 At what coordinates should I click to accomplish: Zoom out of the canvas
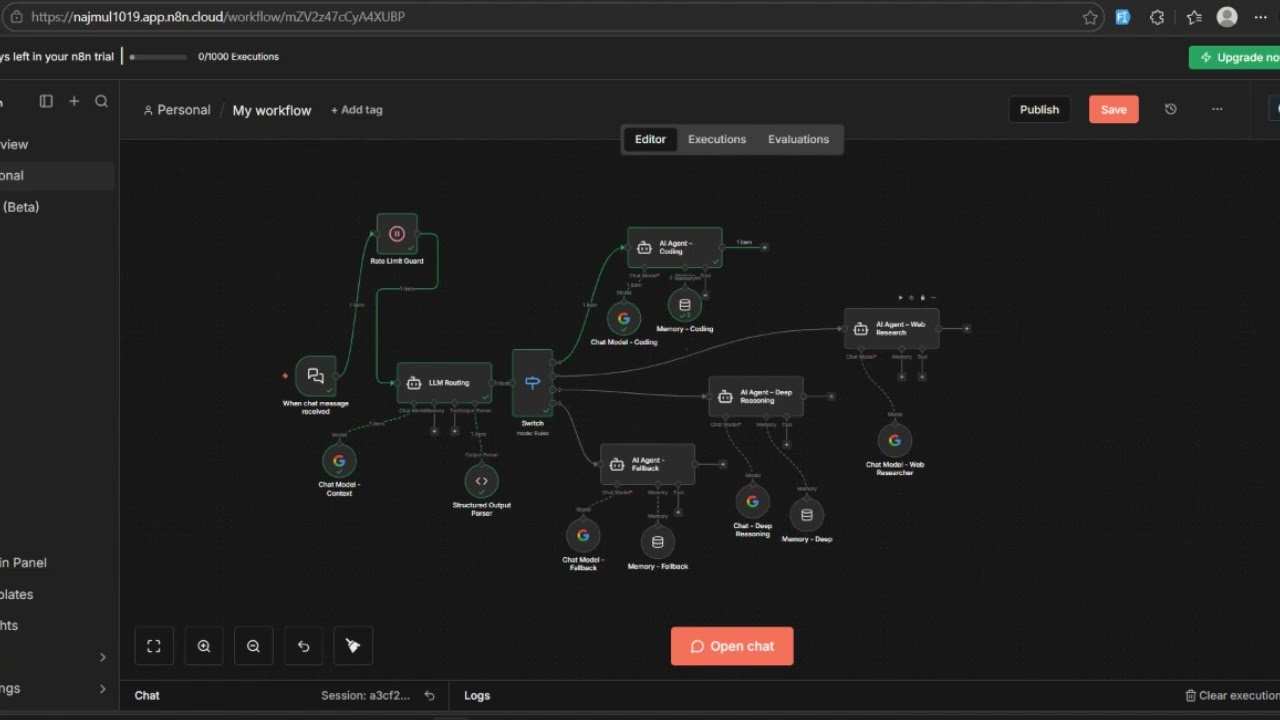(253, 646)
